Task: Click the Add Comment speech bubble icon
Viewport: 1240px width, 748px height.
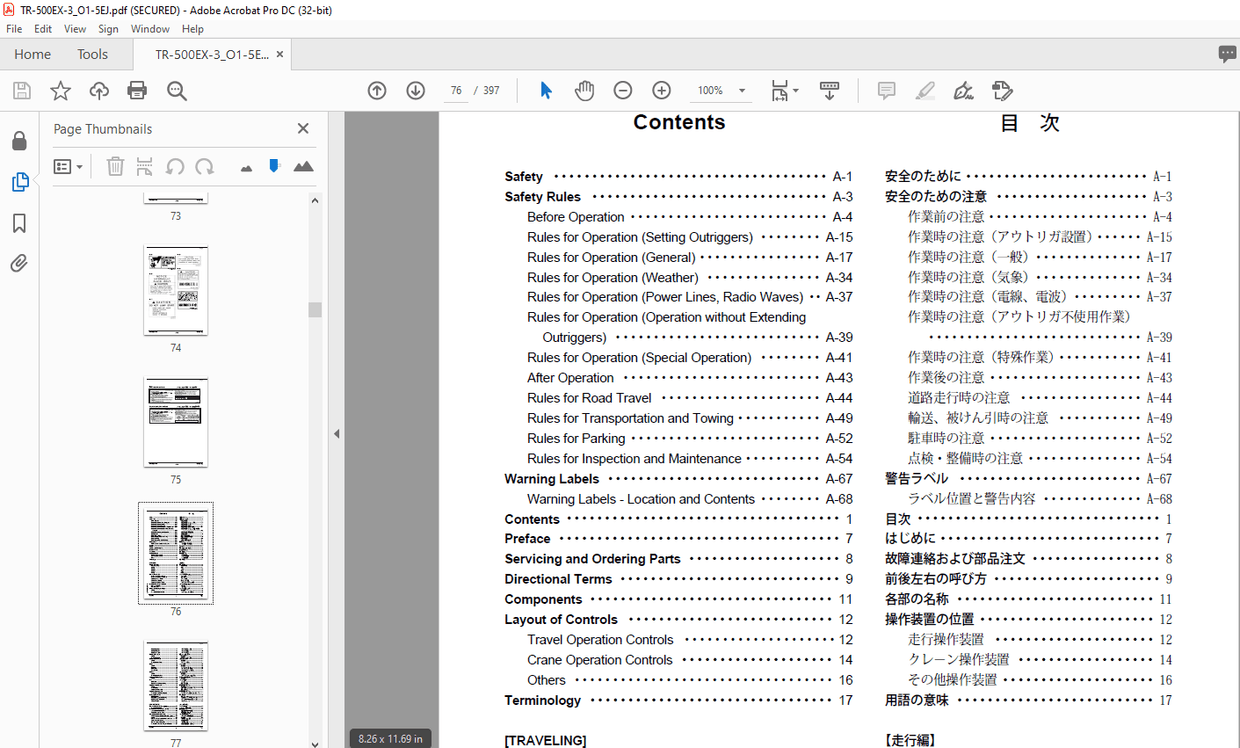Action: coord(886,90)
